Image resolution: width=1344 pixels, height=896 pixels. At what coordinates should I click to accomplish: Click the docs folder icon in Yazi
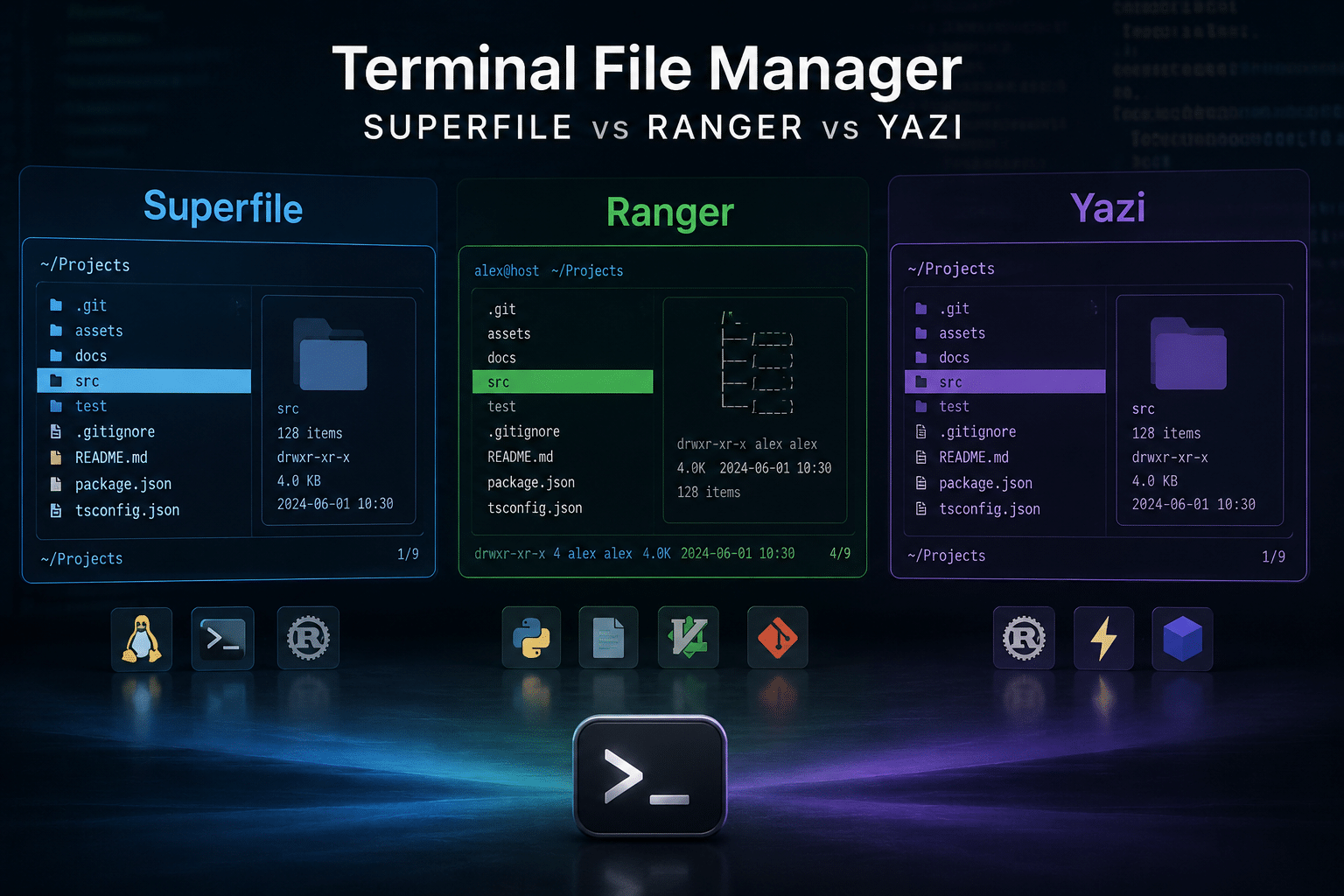[x=920, y=358]
